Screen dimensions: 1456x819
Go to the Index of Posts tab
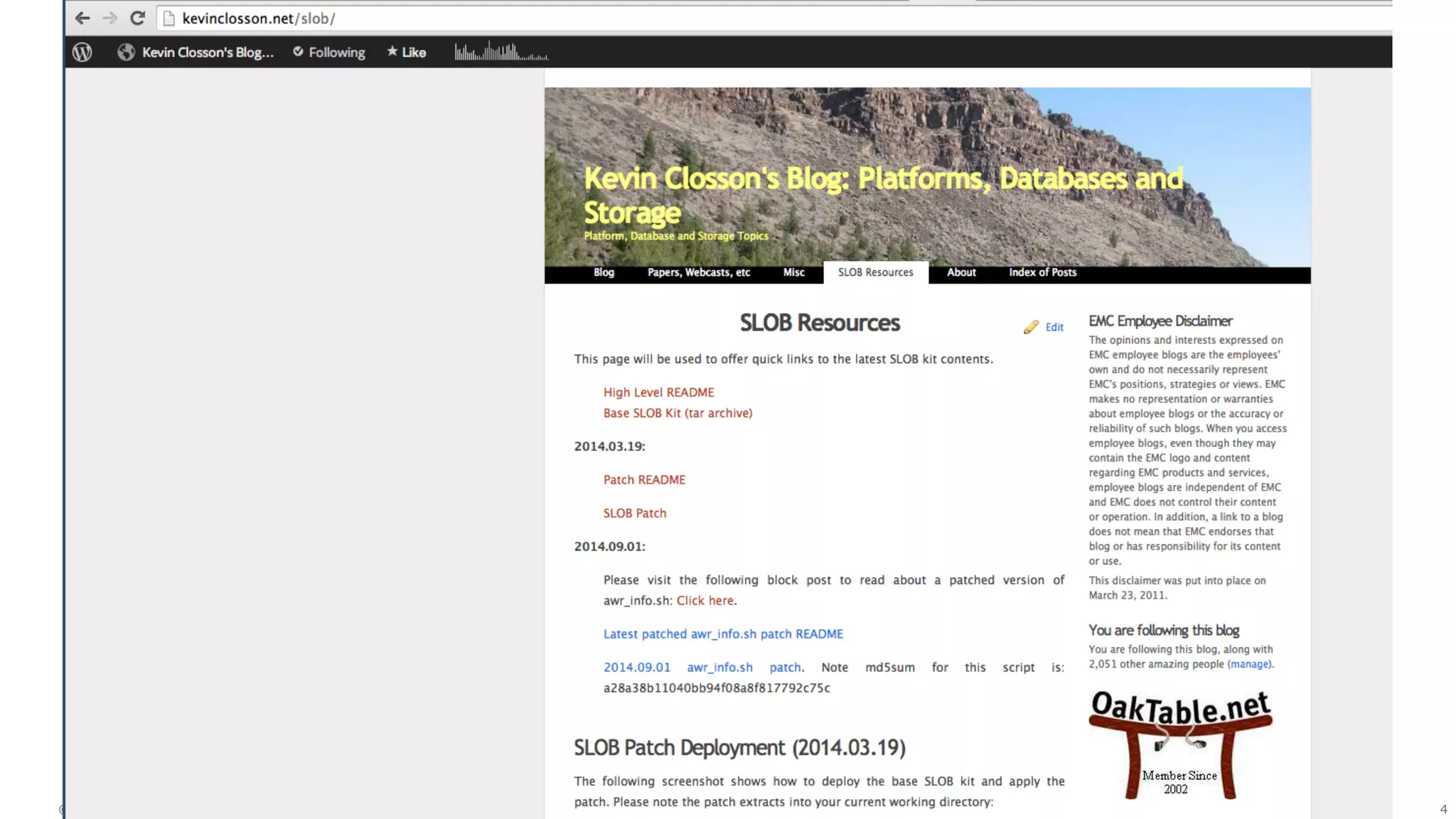pos(1042,272)
